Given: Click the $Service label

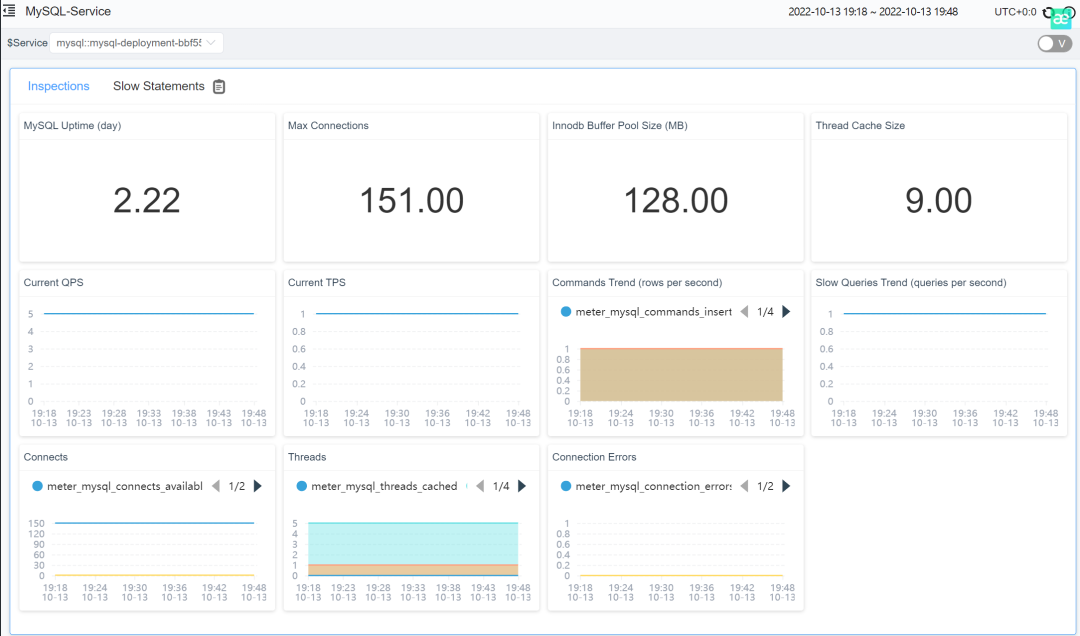Looking at the screenshot, I should click(x=27, y=43).
